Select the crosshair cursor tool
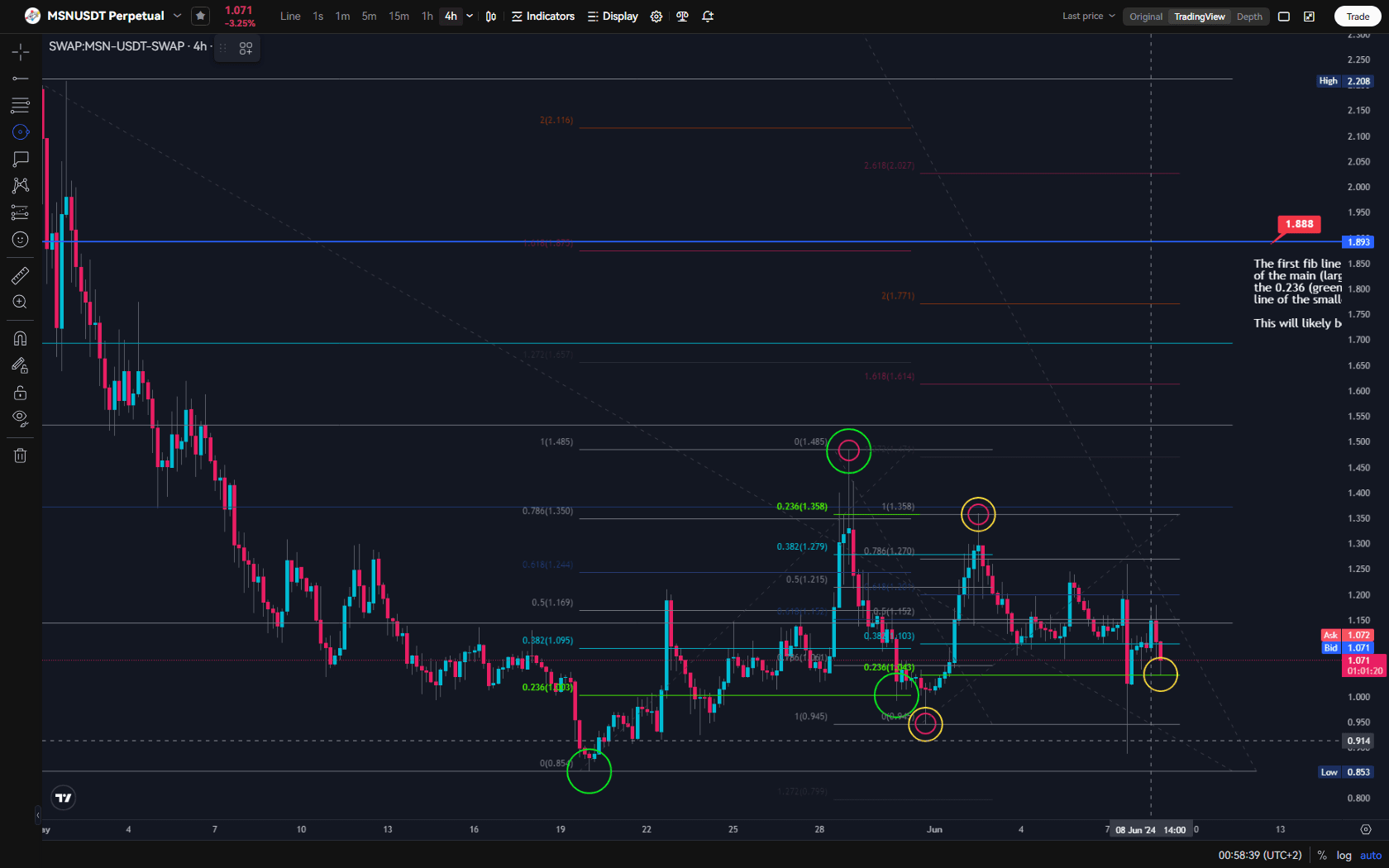Image resolution: width=1389 pixels, height=868 pixels. click(x=21, y=52)
